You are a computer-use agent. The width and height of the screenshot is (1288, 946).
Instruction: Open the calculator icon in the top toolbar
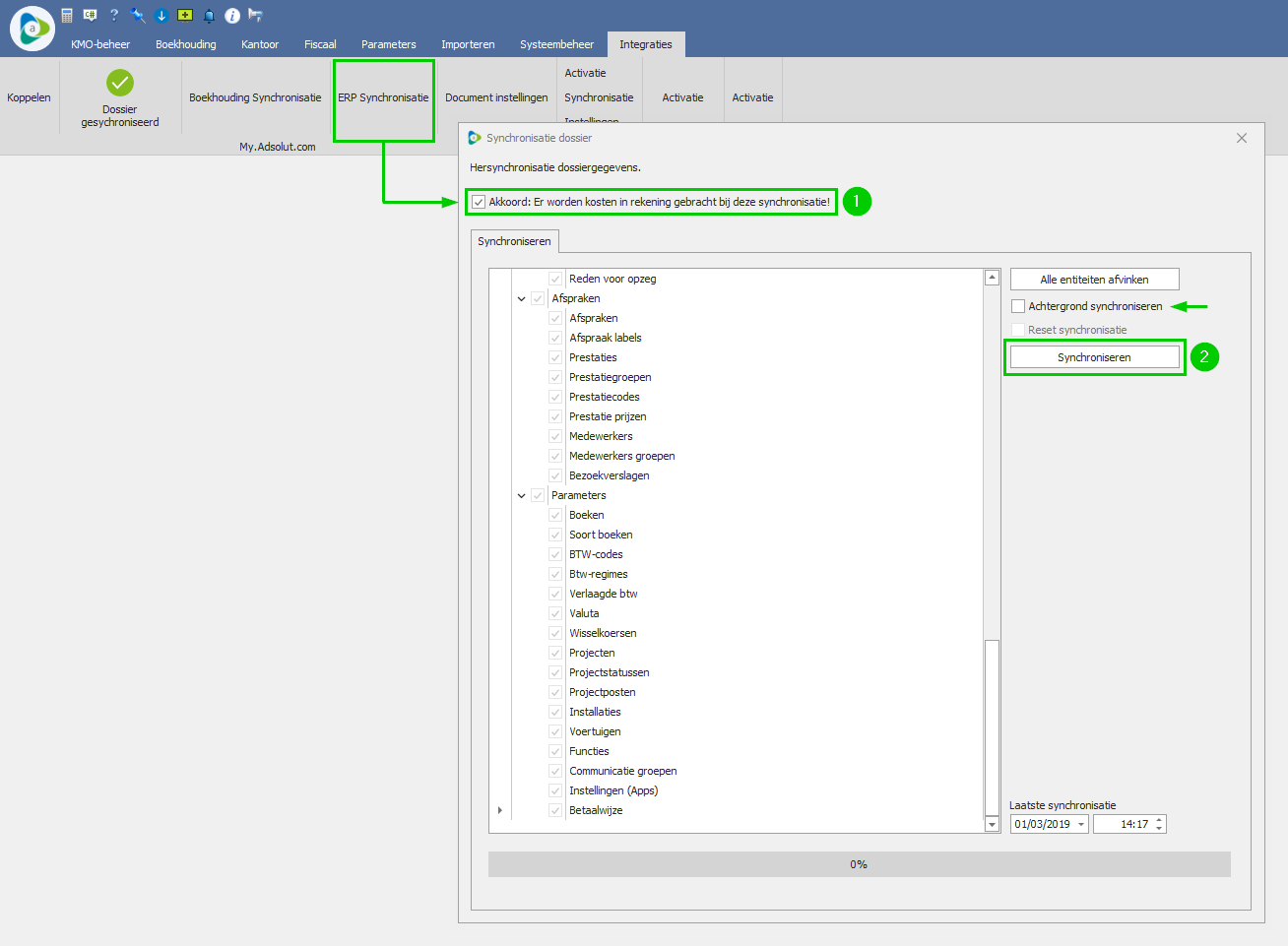67,16
